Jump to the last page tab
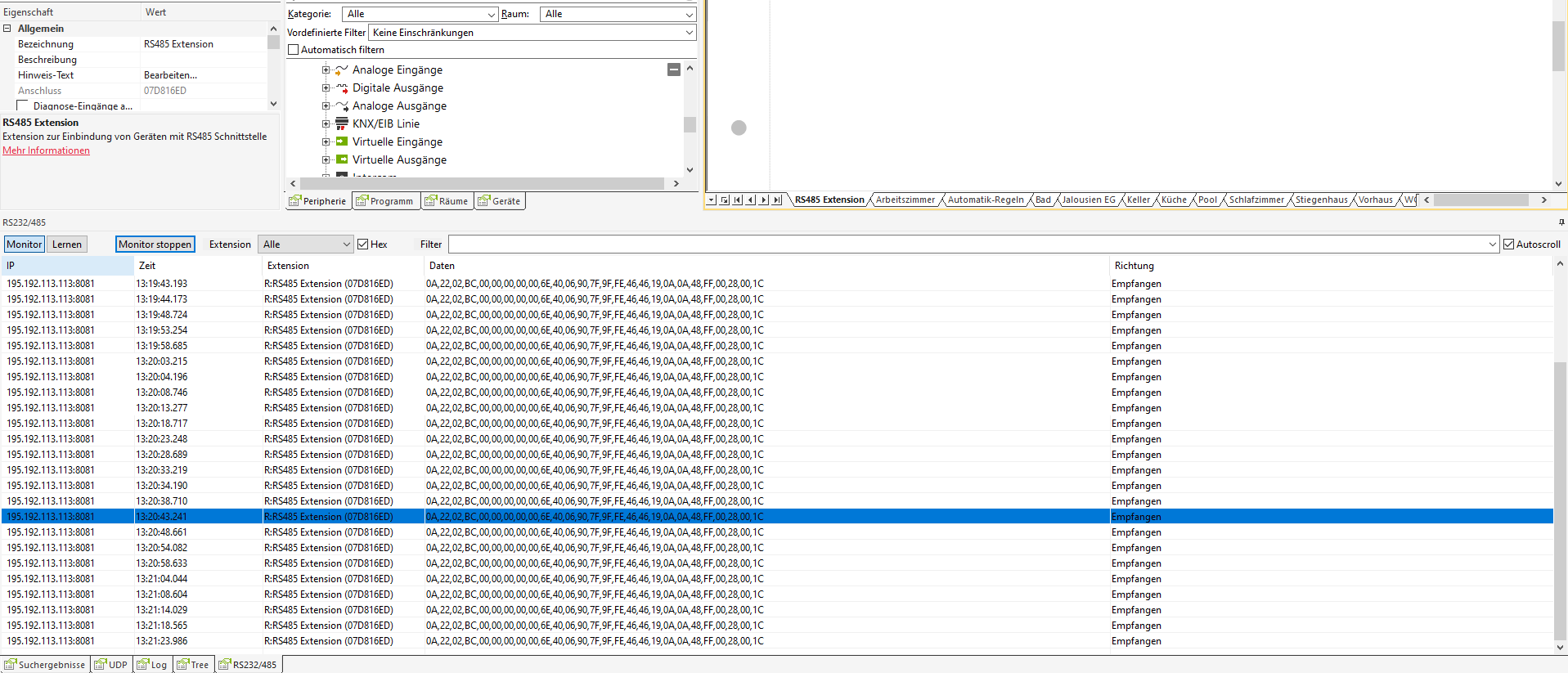The image size is (1568, 673). pyautogui.click(x=777, y=200)
